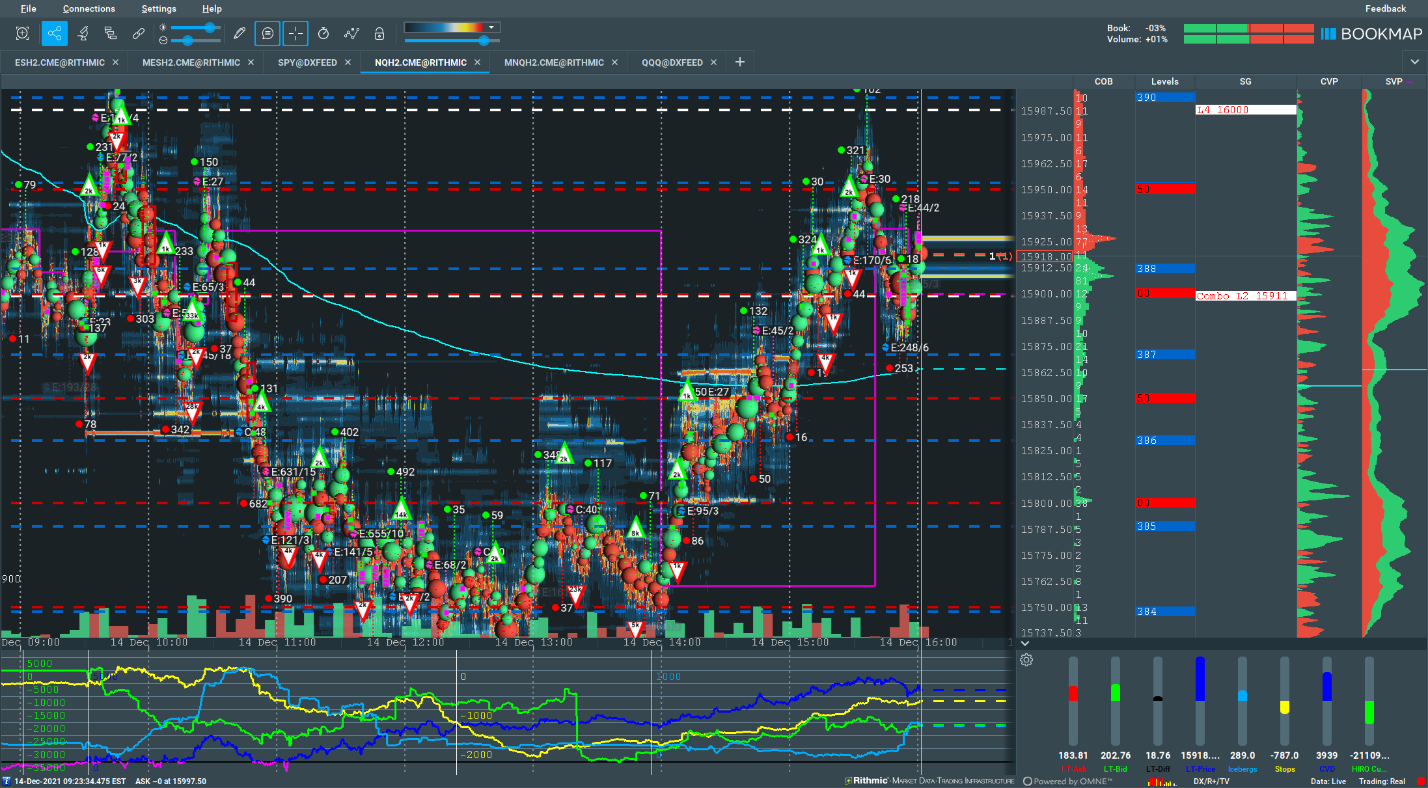Open the Settings menu
This screenshot has height=788, width=1428.
point(159,8)
